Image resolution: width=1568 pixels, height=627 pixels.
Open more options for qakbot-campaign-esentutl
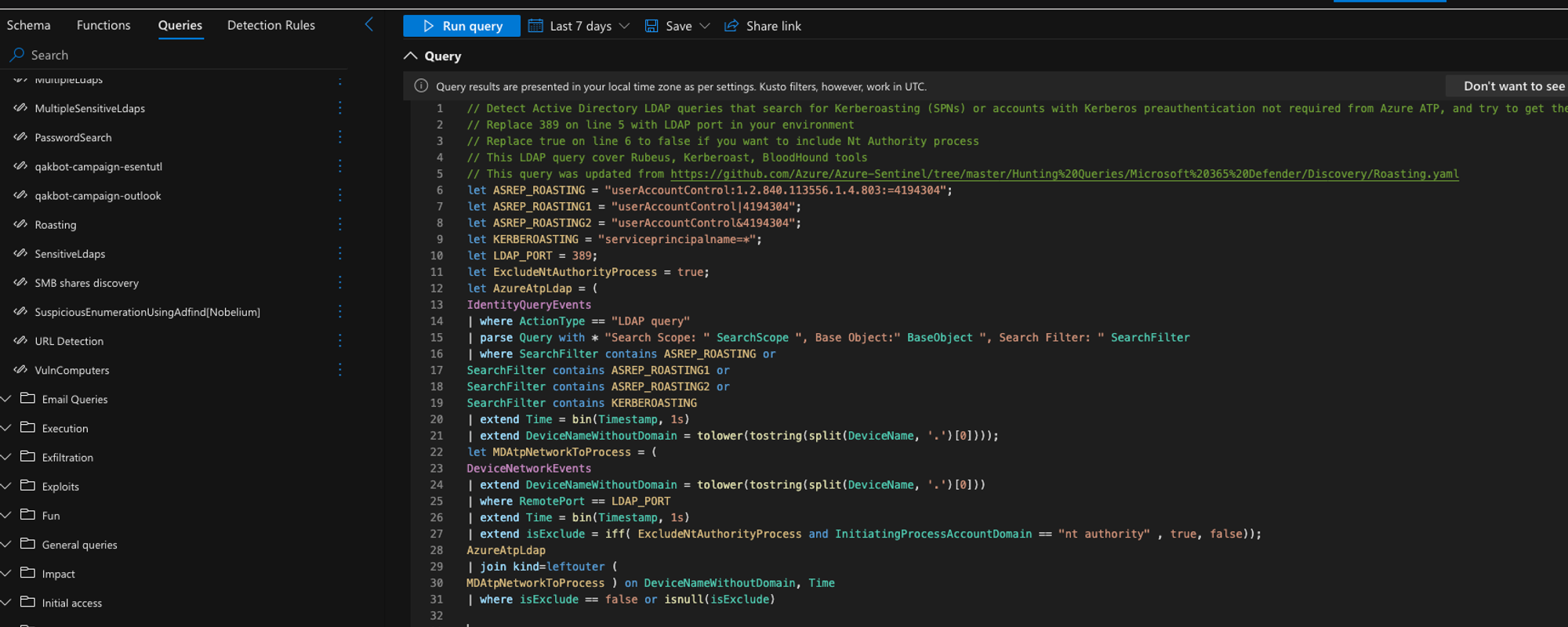[340, 166]
